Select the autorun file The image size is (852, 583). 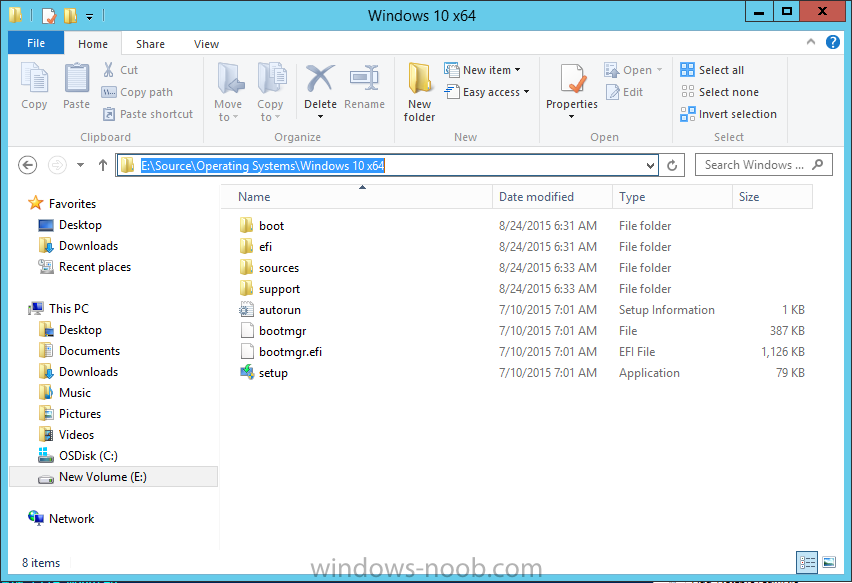[280, 310]
